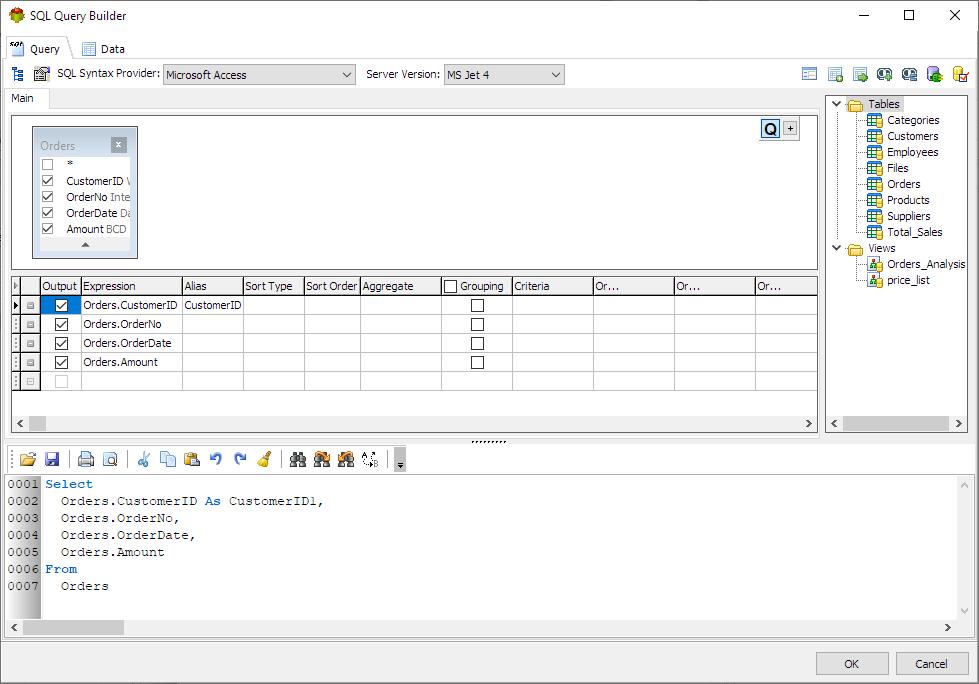979x684 pixels.
Task: Click the database with checkmark icon
Action: coord(960,74)
